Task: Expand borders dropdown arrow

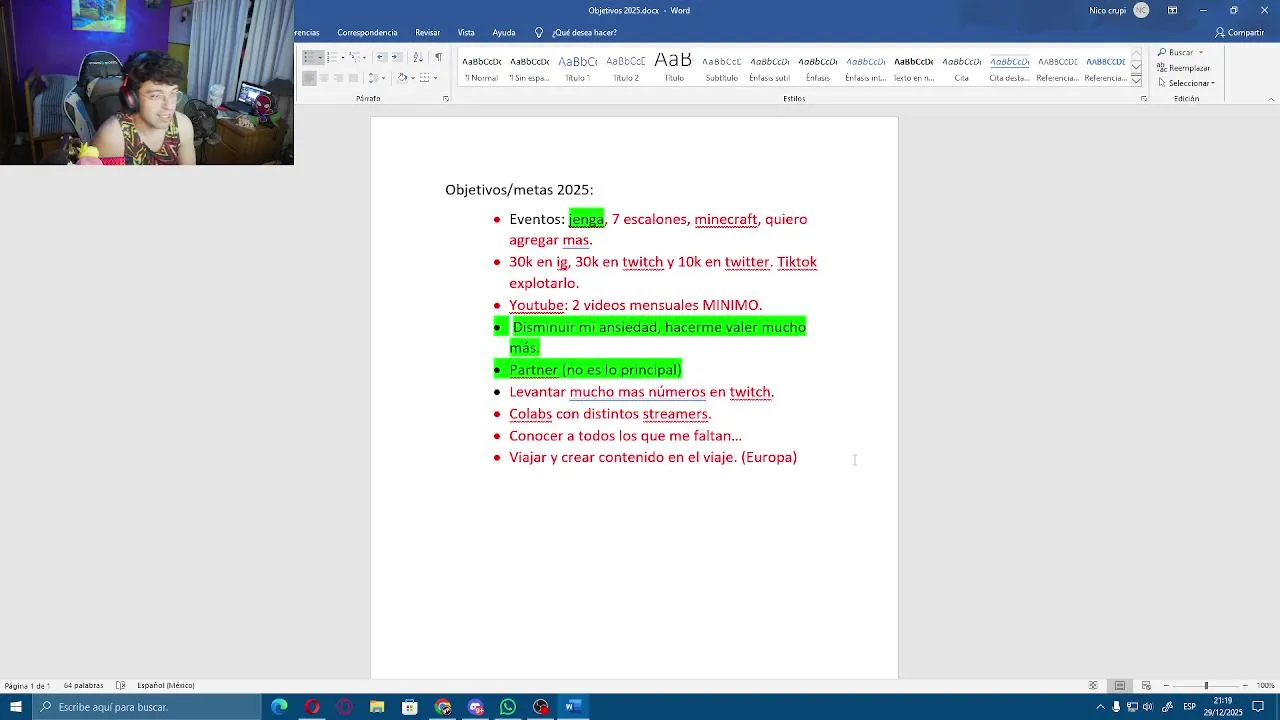Action: pyautogui.click(x=436, y=78)
